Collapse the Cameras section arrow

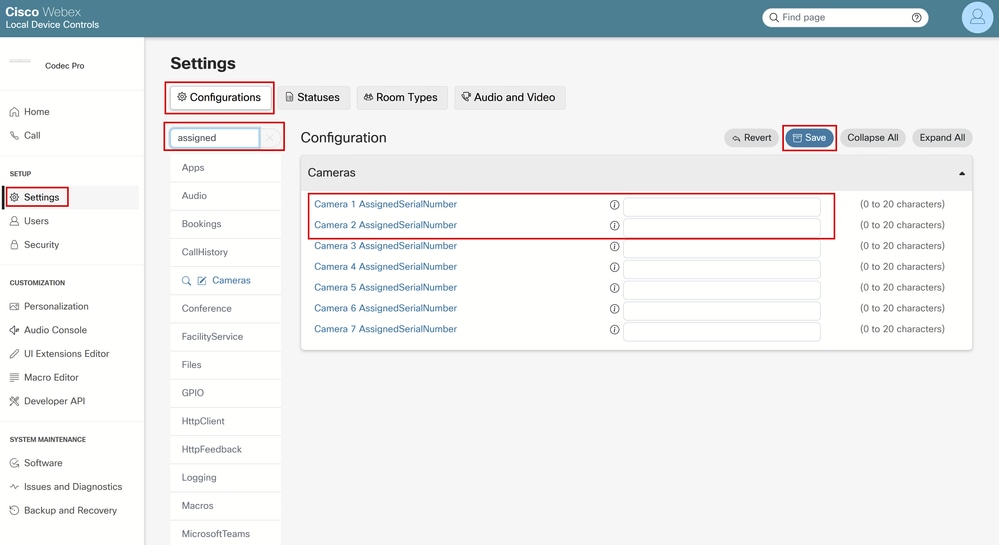click(x=961, y=173)
